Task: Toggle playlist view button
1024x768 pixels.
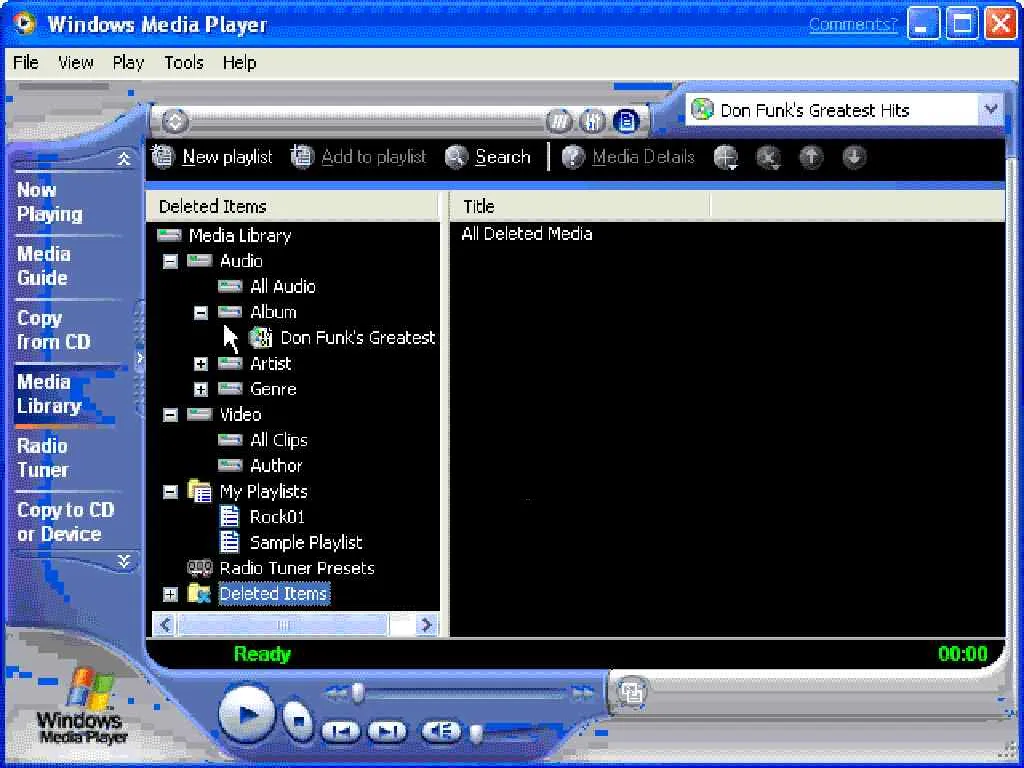Action: (x=626, y=121)
